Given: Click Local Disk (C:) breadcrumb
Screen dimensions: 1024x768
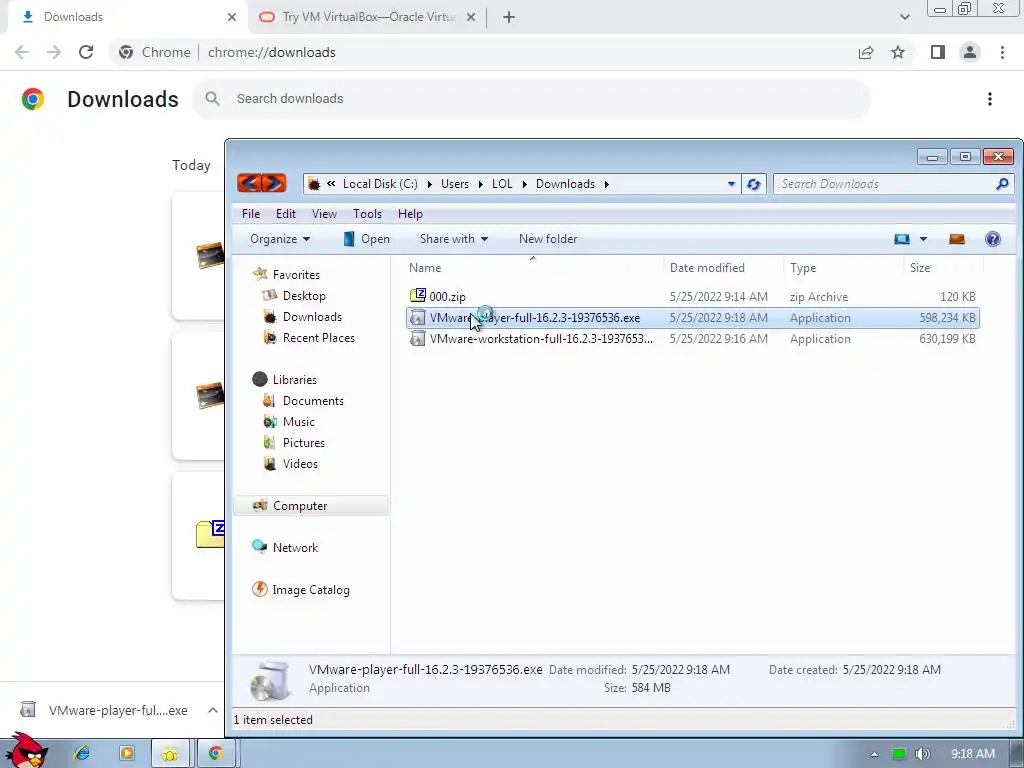Looking at the screenshot, I should 380,184.
